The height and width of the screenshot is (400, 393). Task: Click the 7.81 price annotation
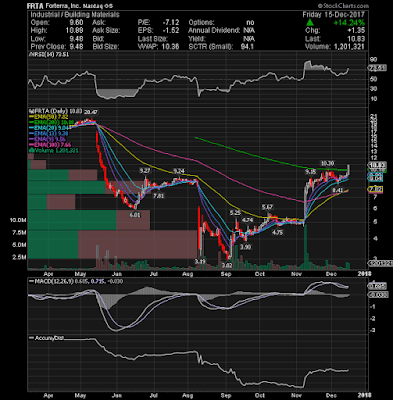pos(158,196)
